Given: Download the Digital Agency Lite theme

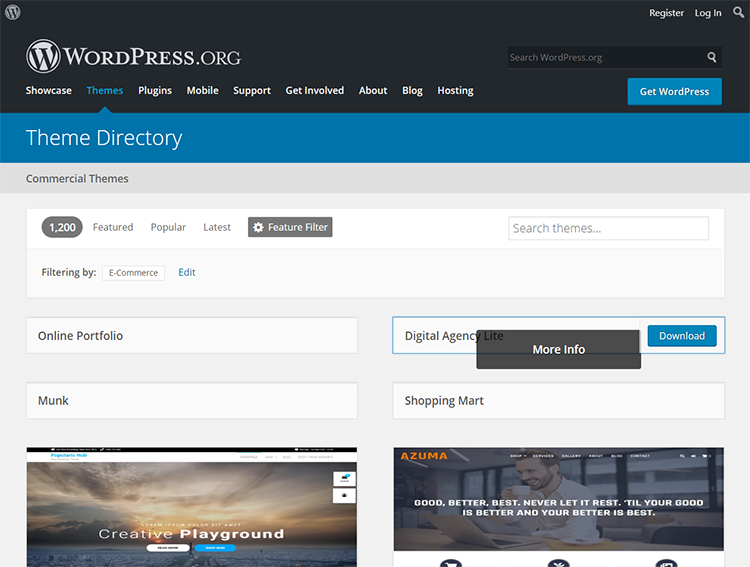Looking at the screenshot, I should tap(682, 336).
